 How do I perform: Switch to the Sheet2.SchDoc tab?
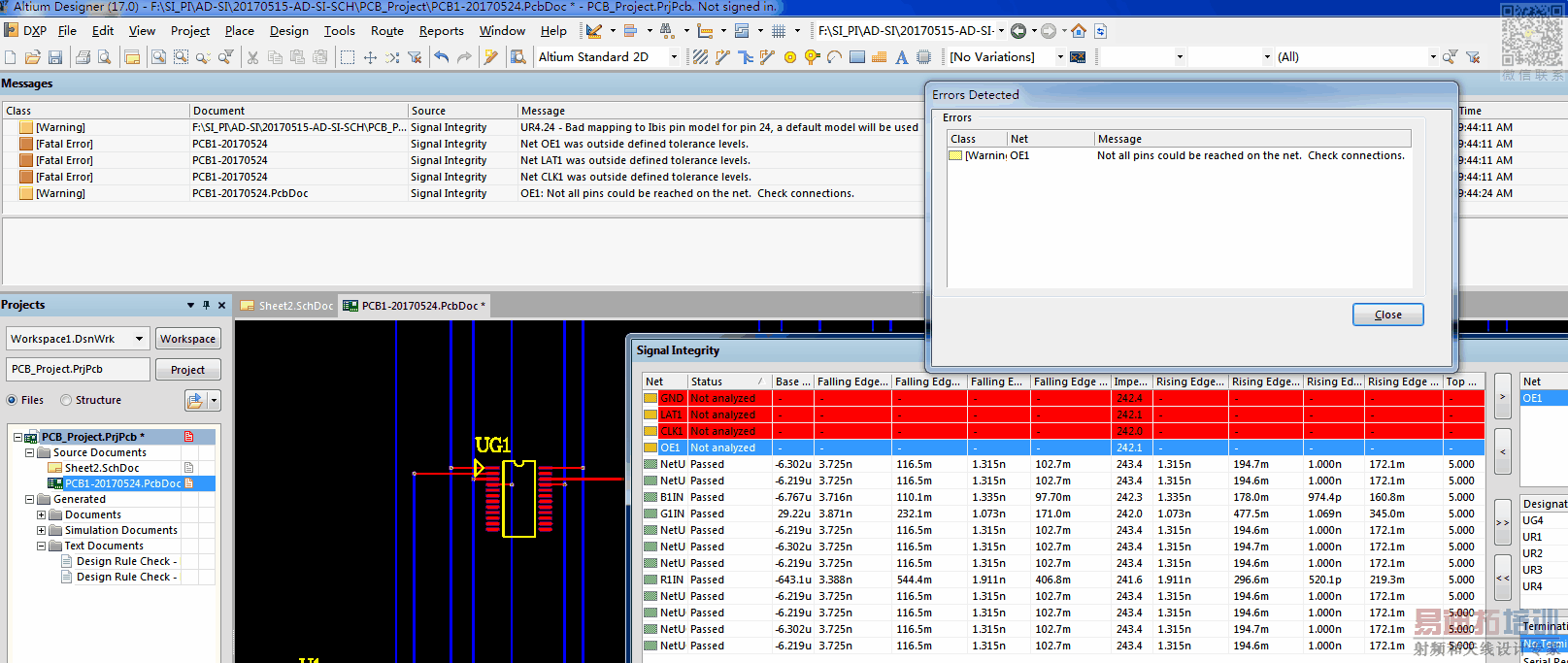(x=288, y=306)
